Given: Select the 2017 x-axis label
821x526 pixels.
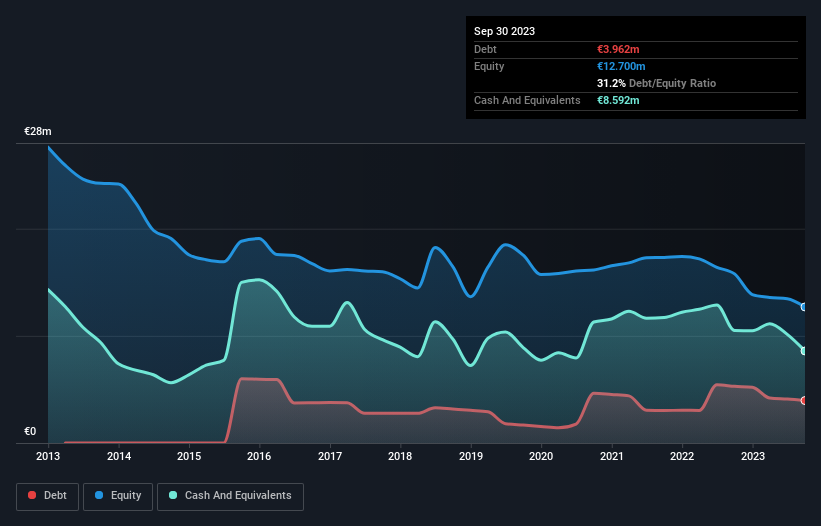Looking at the screenshot, I should [x=330, y=456].
